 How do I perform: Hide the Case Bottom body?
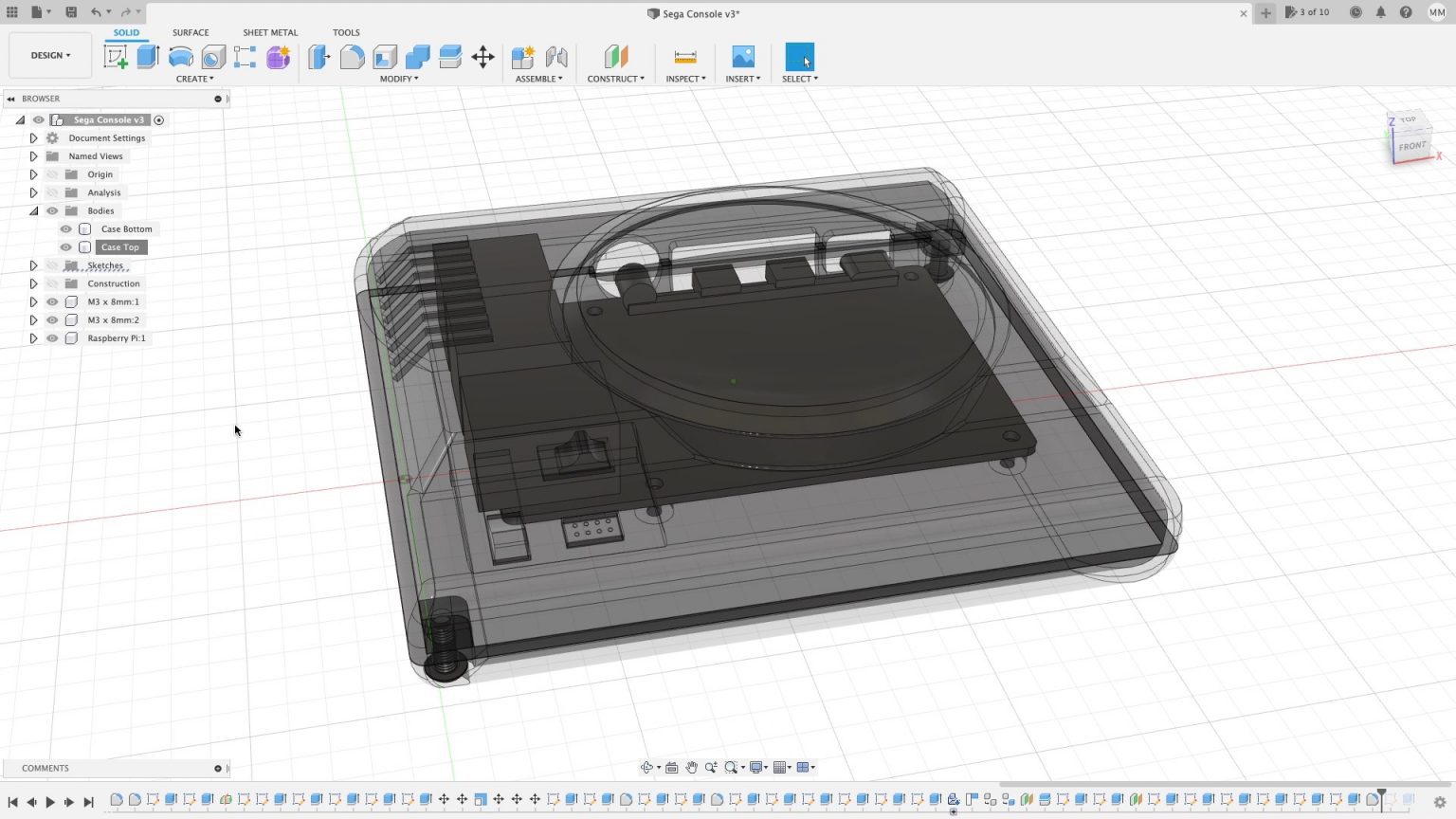pos(65,228)
